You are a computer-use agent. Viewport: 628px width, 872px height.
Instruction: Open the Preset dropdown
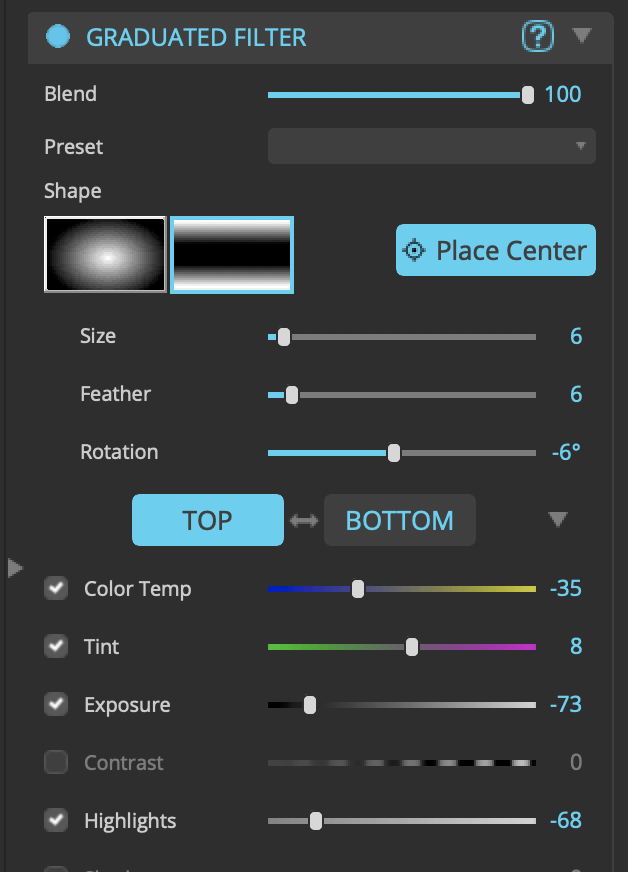pos(431,146)
